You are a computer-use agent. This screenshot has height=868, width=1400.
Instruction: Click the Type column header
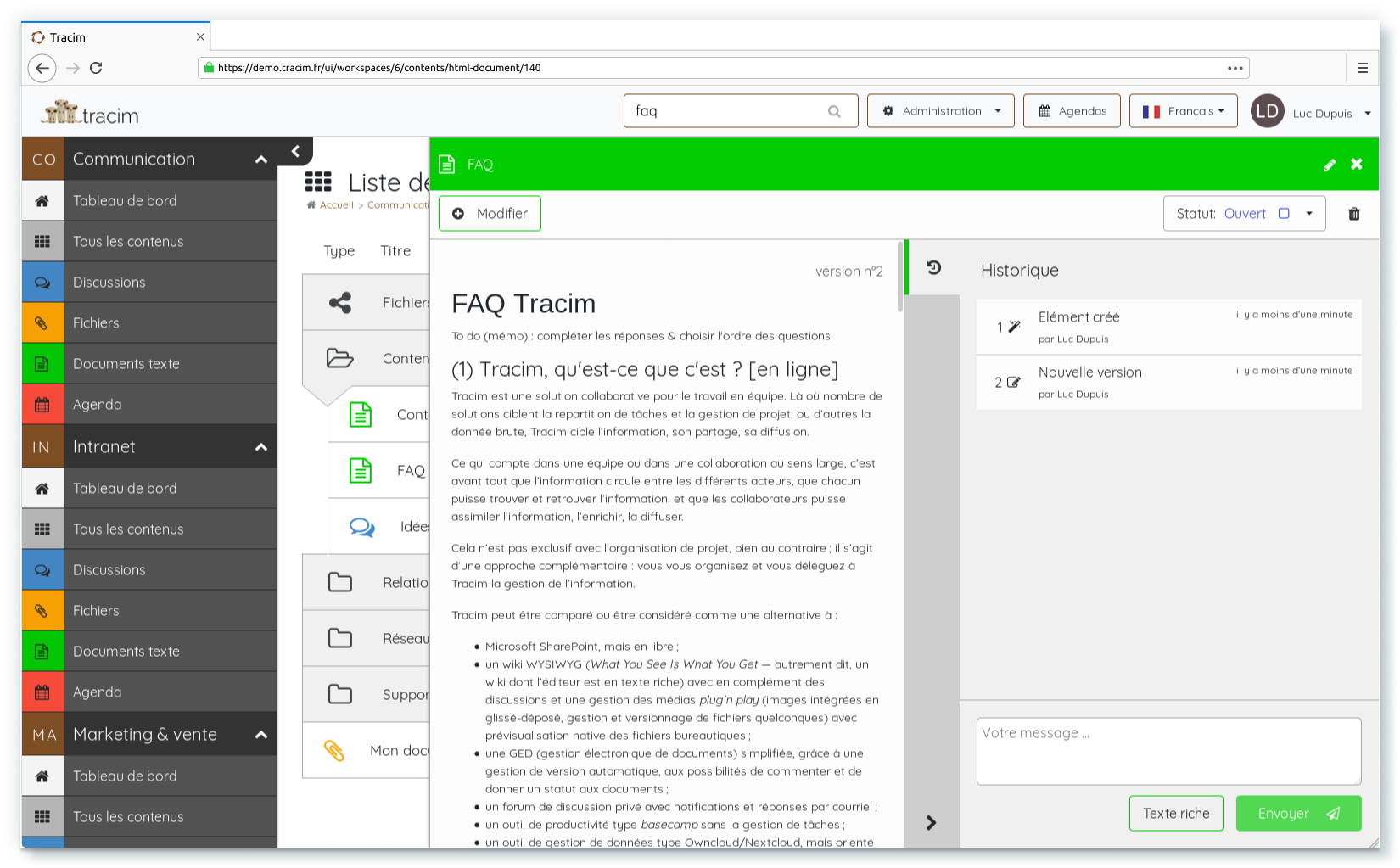click(x=339, y=251)
